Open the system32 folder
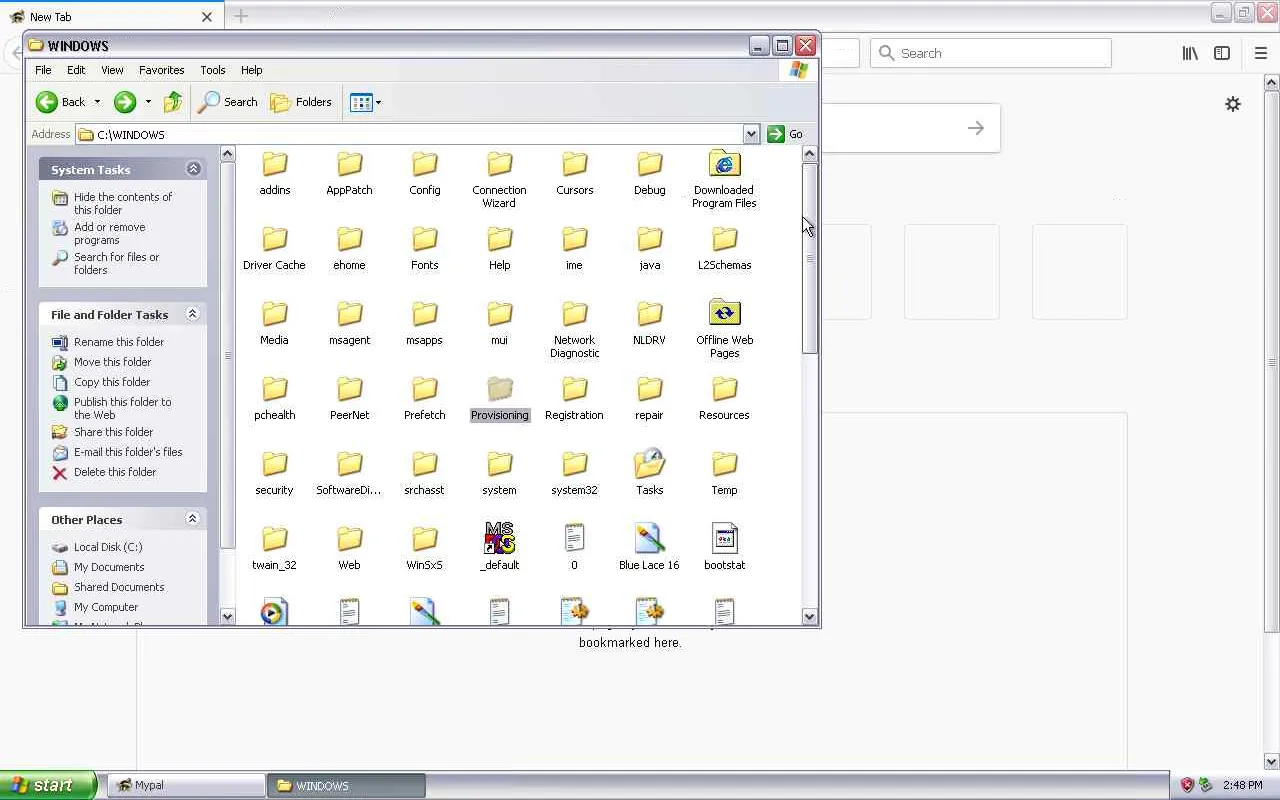 [574, 473]
